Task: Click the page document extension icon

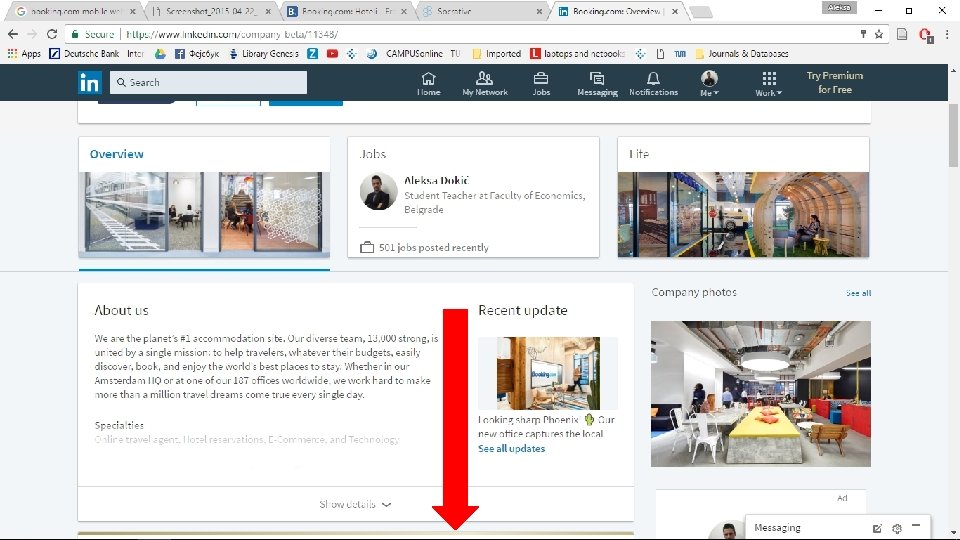Action: tap(902, 34)
